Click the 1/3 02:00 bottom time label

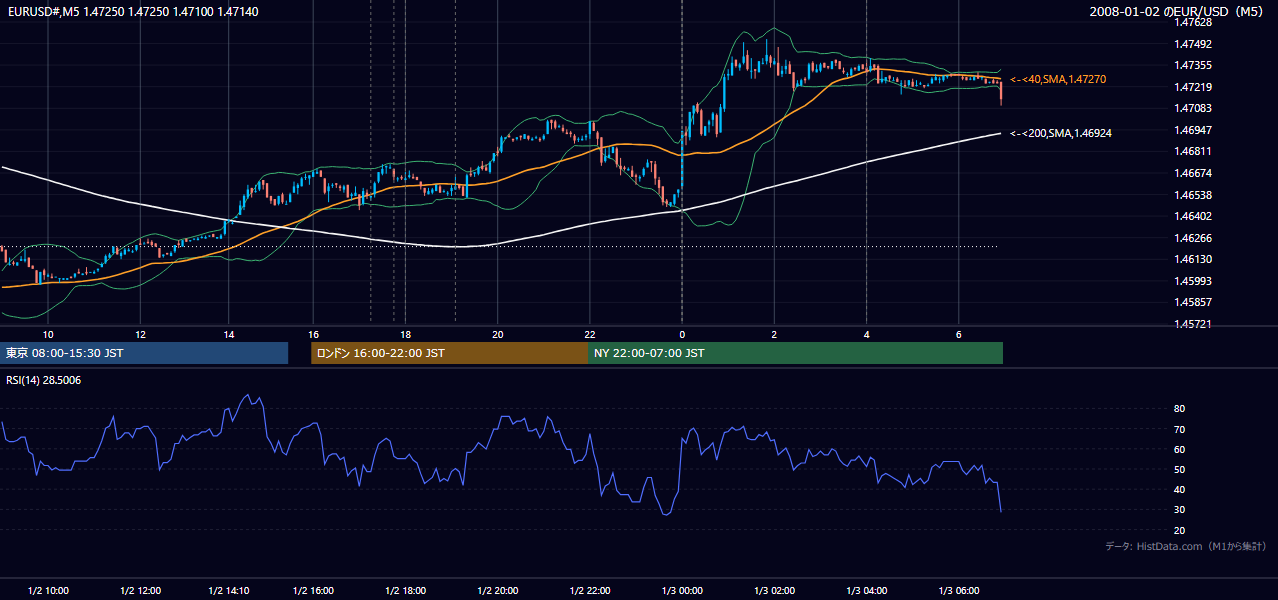(x=774, y=590)
